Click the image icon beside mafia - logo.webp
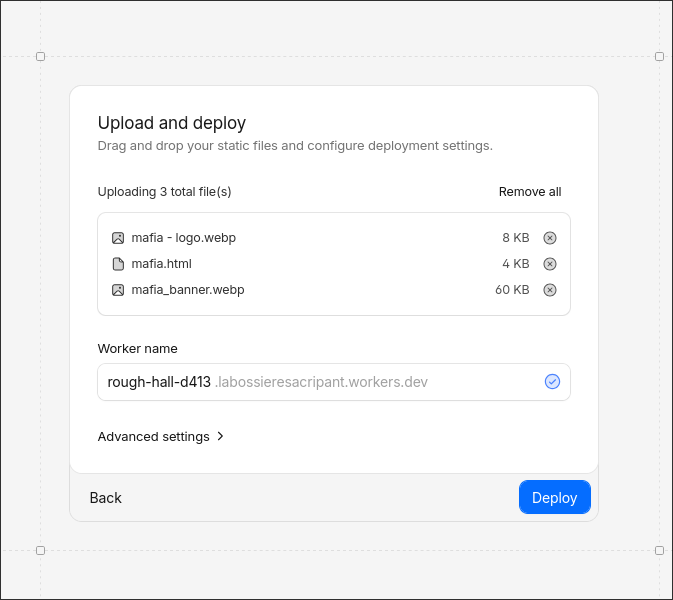This screenshot has height=600, width=673. click(118, 238)
